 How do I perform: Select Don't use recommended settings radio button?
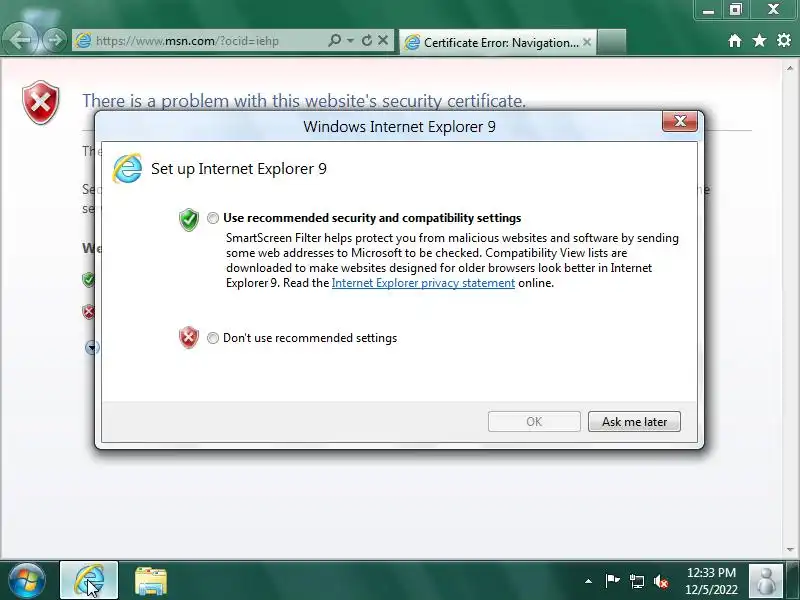coord(213,338)
